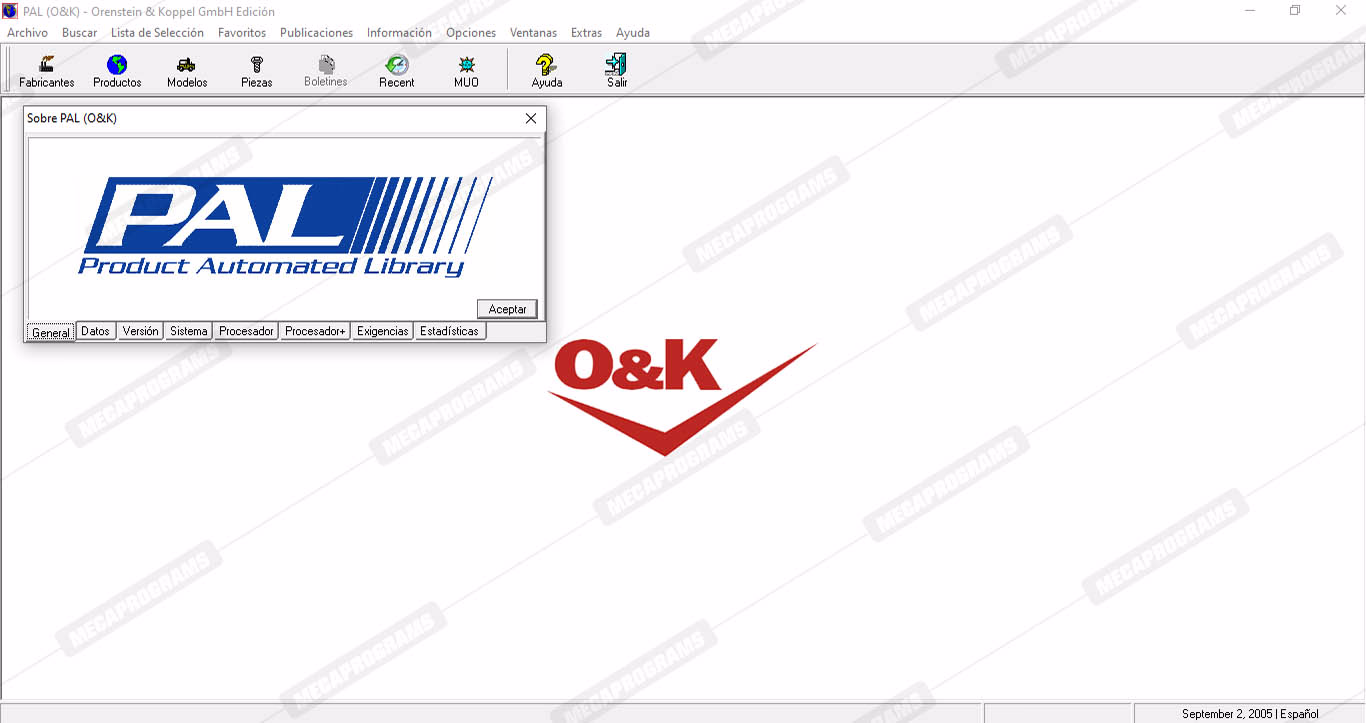This screenshot has height=723, width=1366.
Task: Open the Ayuda question mark icon
Action: tap(547, 71)
